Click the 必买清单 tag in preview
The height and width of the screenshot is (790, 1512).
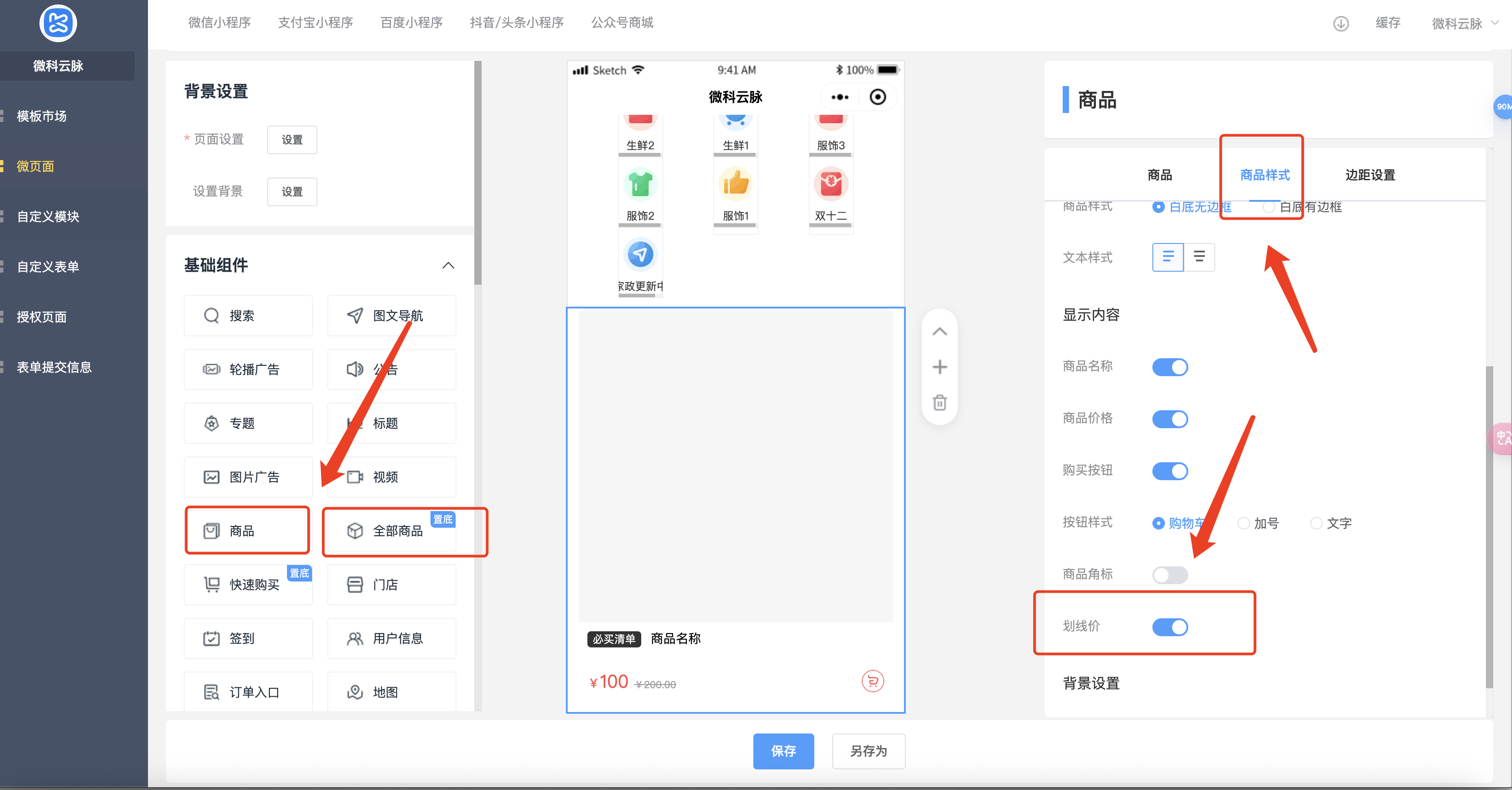point(613,639)
